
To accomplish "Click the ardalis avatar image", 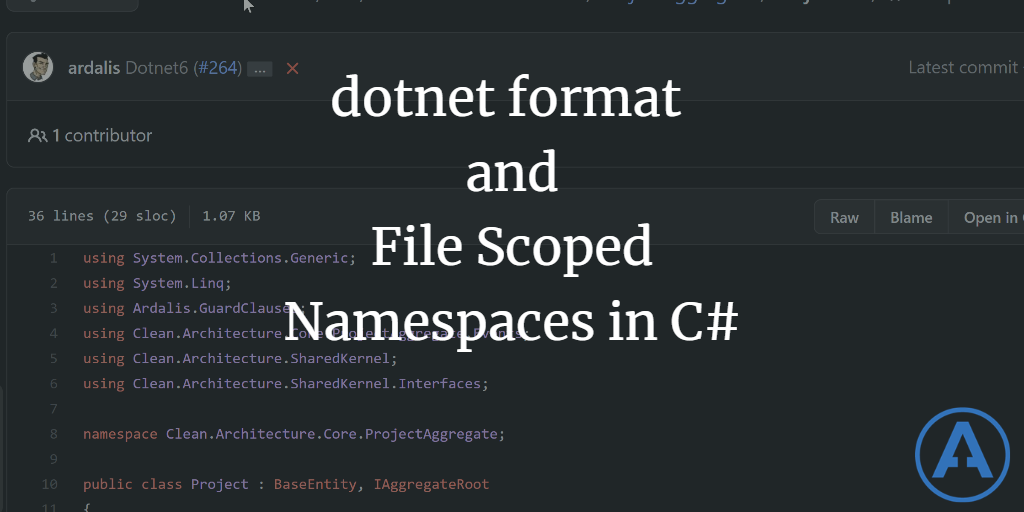I will click(x=38, y=67).
